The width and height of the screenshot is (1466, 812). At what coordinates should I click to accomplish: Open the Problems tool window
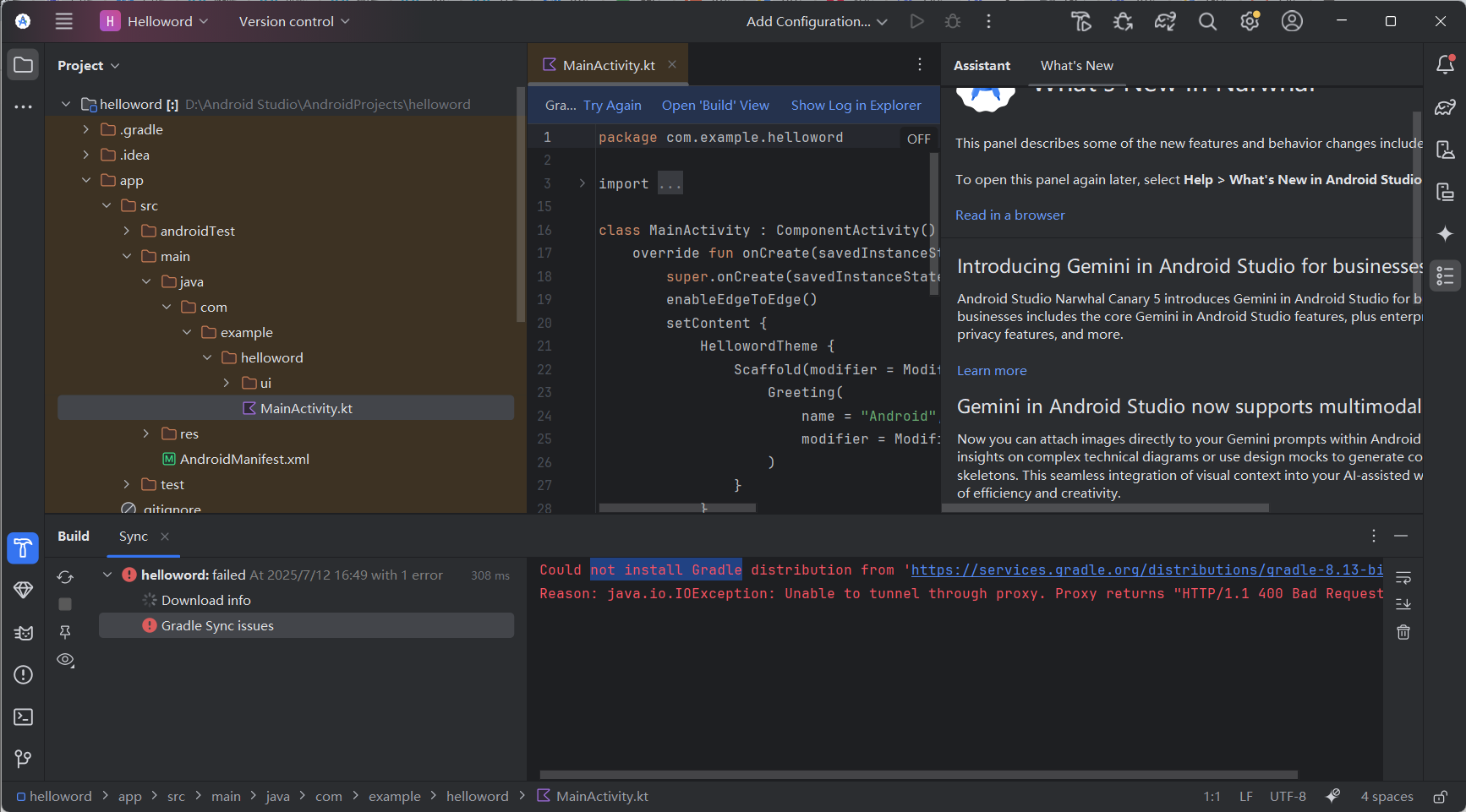click(23, 674)
